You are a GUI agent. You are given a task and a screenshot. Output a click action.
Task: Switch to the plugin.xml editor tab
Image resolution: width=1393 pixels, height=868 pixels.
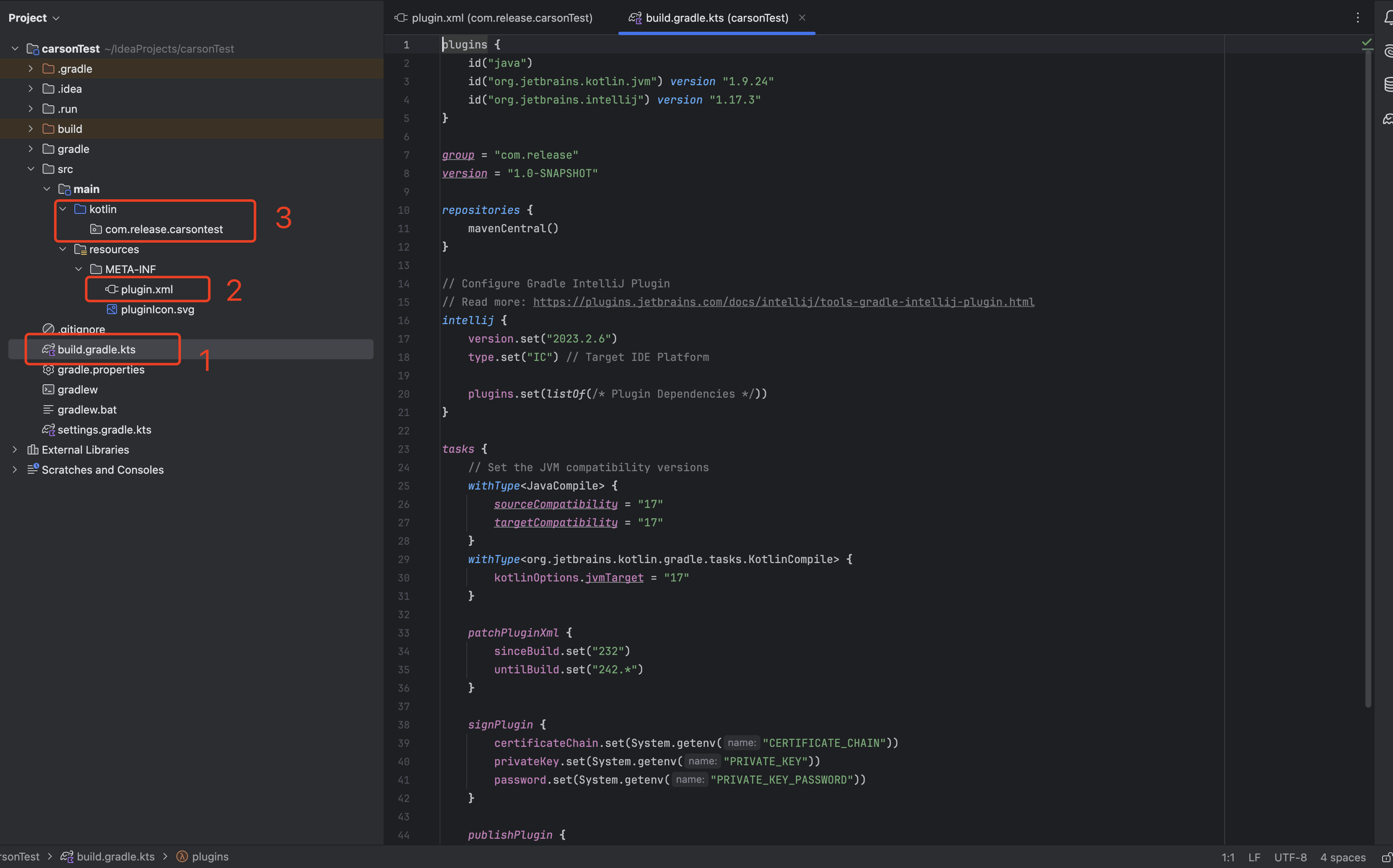pos(494,18)
